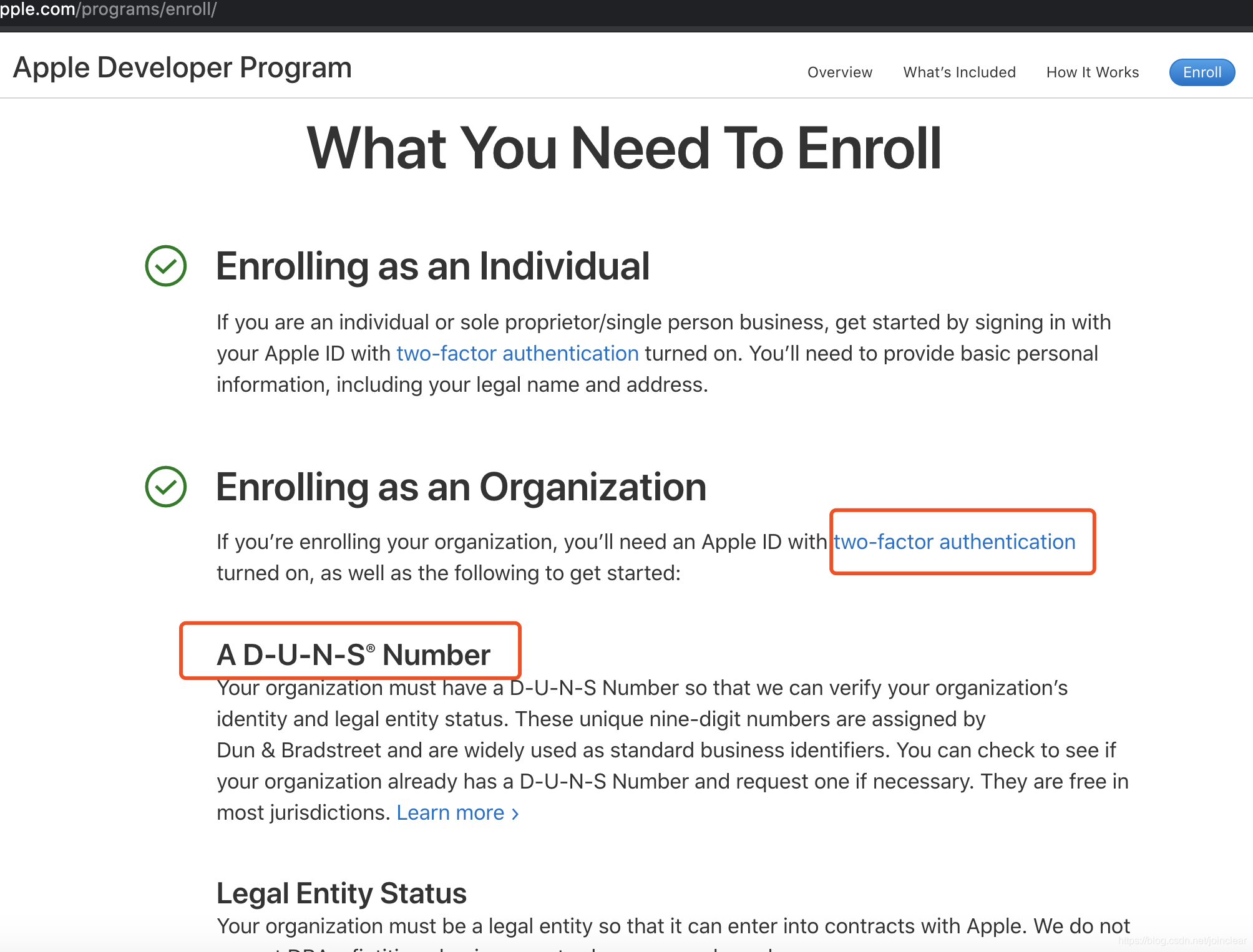The height and width of the screenshot is (952, 1253).
Task: Click the browser address bar URL
Action: pyautogui.click(x=108, y=10)
